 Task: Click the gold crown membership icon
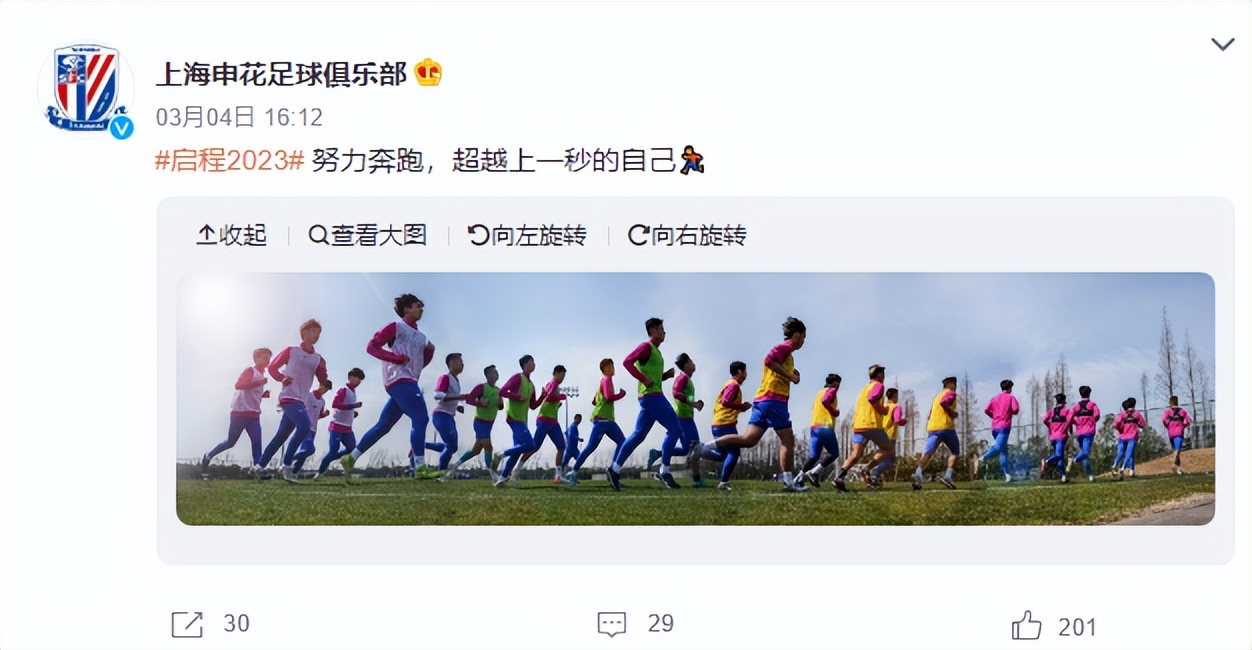428,73
